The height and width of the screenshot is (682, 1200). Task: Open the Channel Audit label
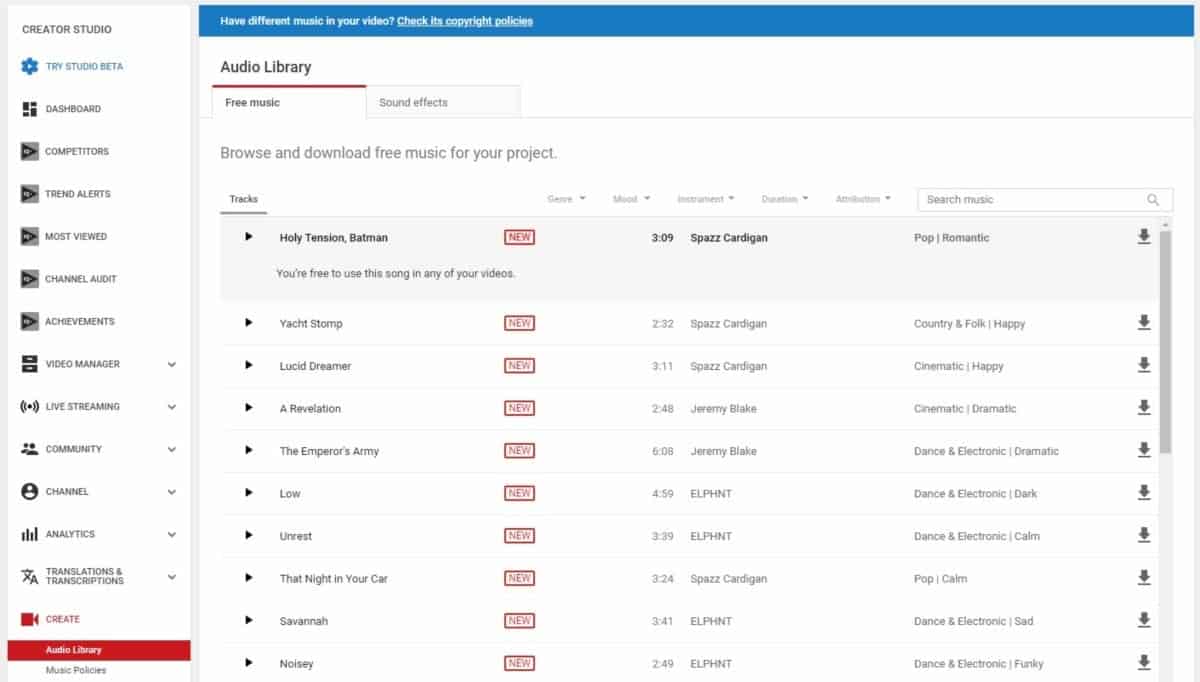coord(81,279)
